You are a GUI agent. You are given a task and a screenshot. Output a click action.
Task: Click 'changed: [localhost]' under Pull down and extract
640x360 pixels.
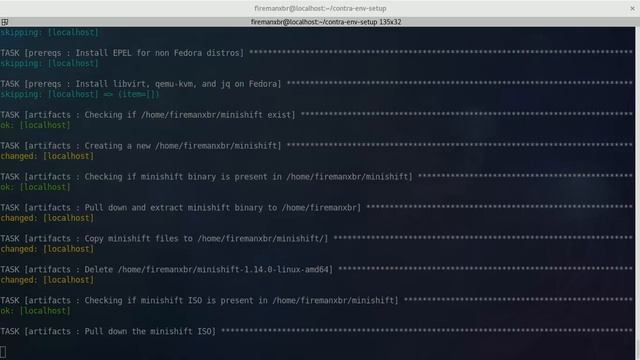[x=47, y=218]
